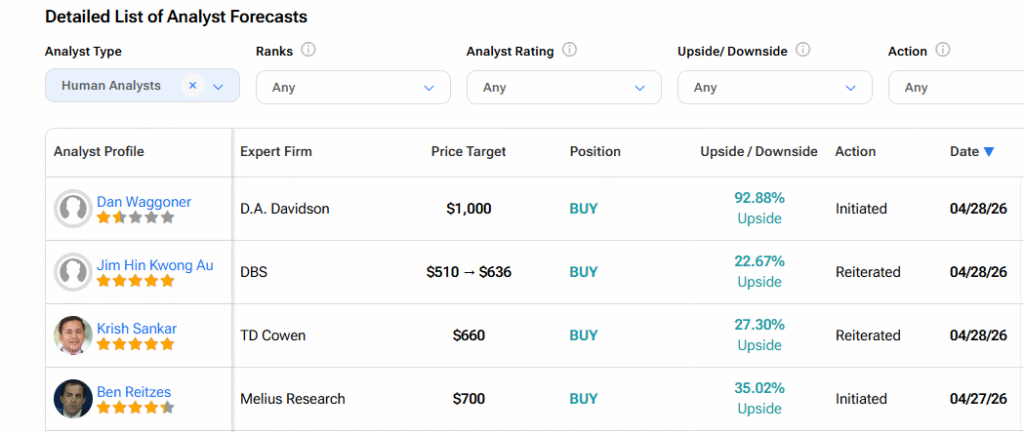The width and height of the screenshot is (1024, 432).
Task: Click Ben Reitzes name link
Action: tap(136, 391)
